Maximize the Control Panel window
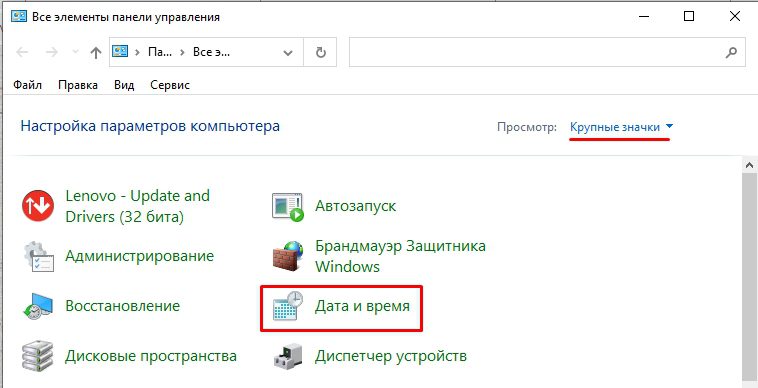This screenshot has height=388, width=758. click(x=689, y=16)
